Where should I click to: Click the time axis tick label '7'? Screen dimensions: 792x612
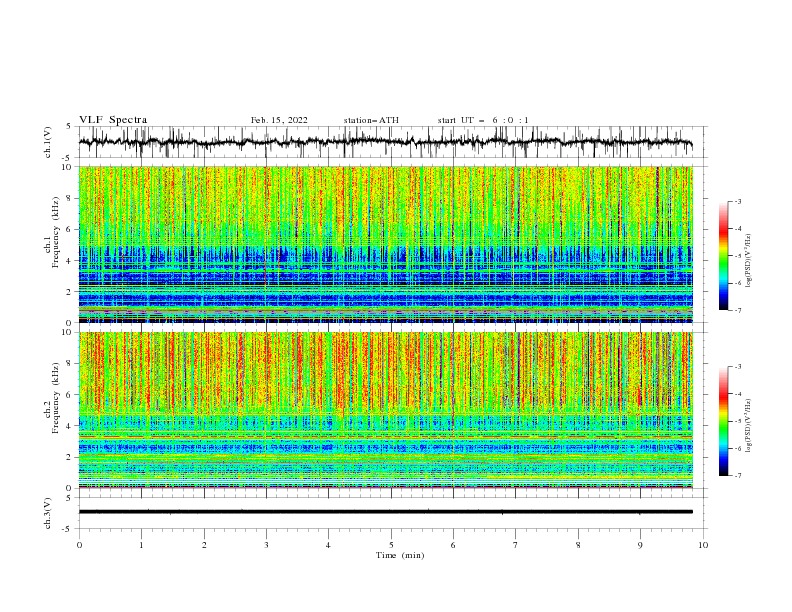(516, 545)
